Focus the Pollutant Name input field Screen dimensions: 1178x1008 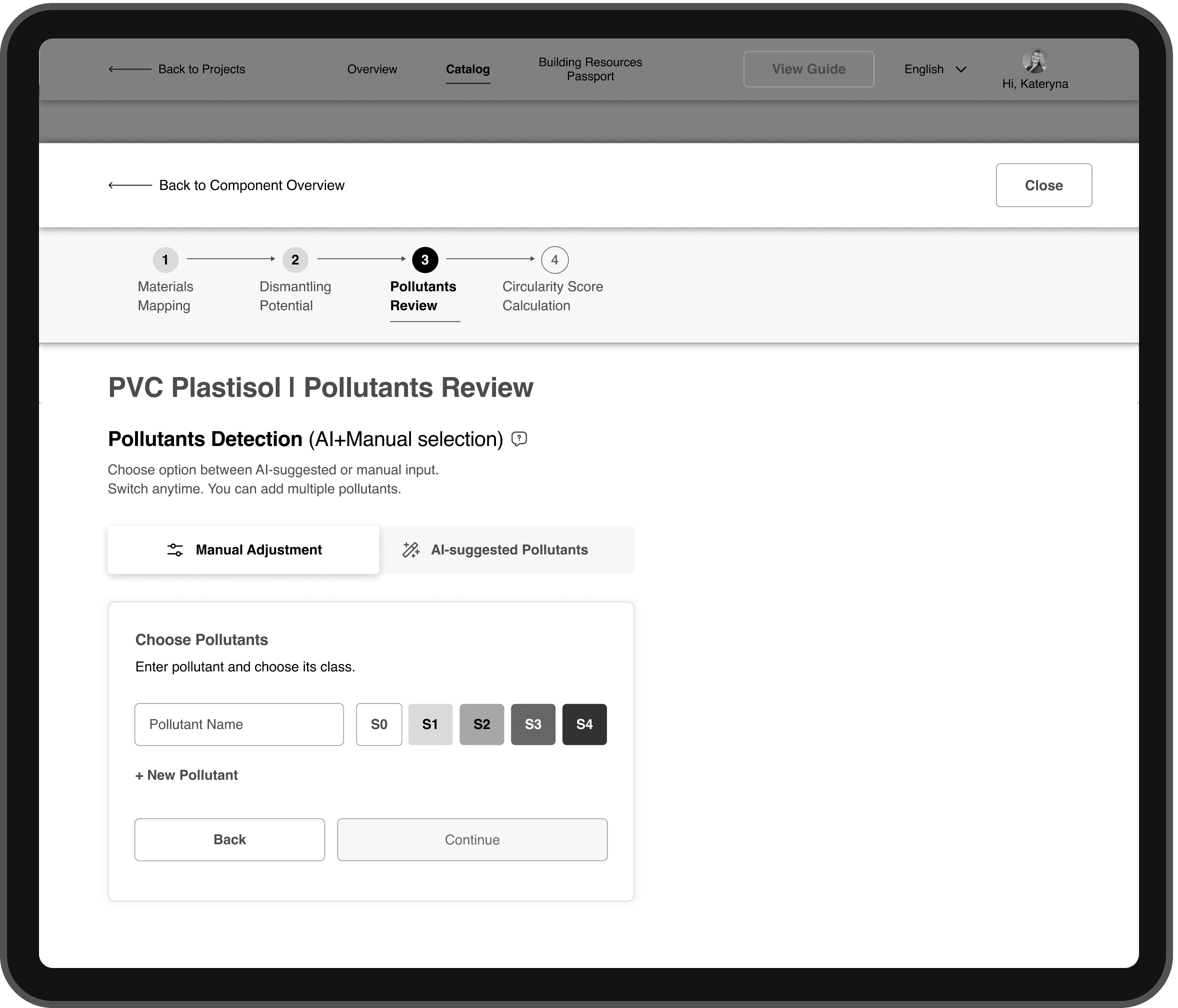[239, 724]
